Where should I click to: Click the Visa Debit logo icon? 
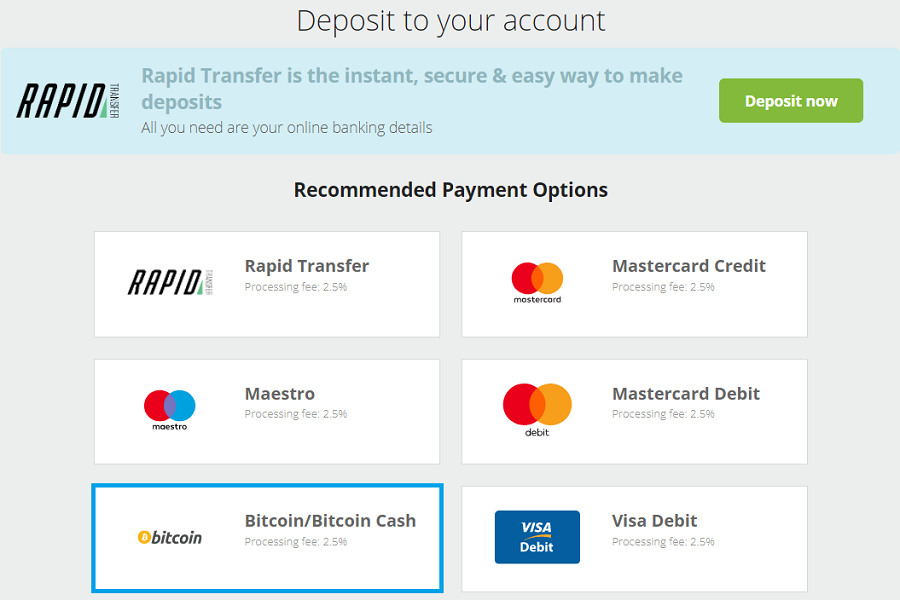537,537
